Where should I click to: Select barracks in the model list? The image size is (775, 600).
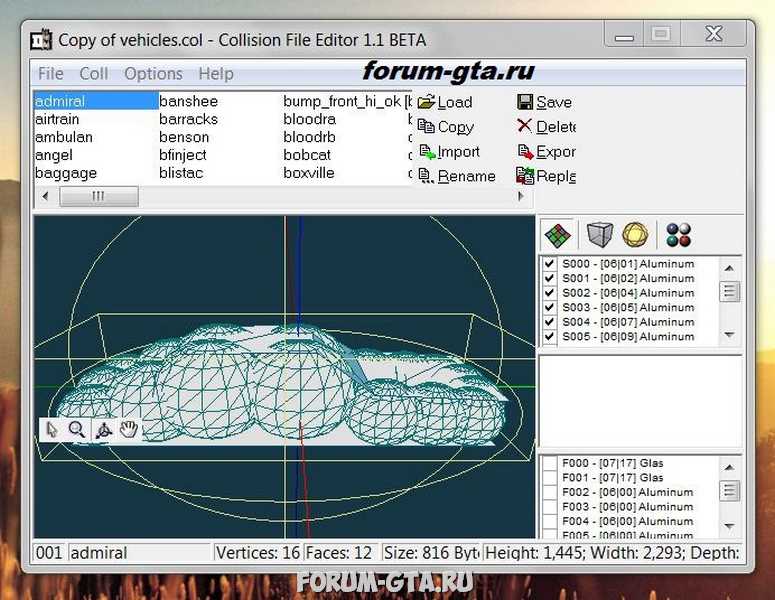(x=189, y=120)
